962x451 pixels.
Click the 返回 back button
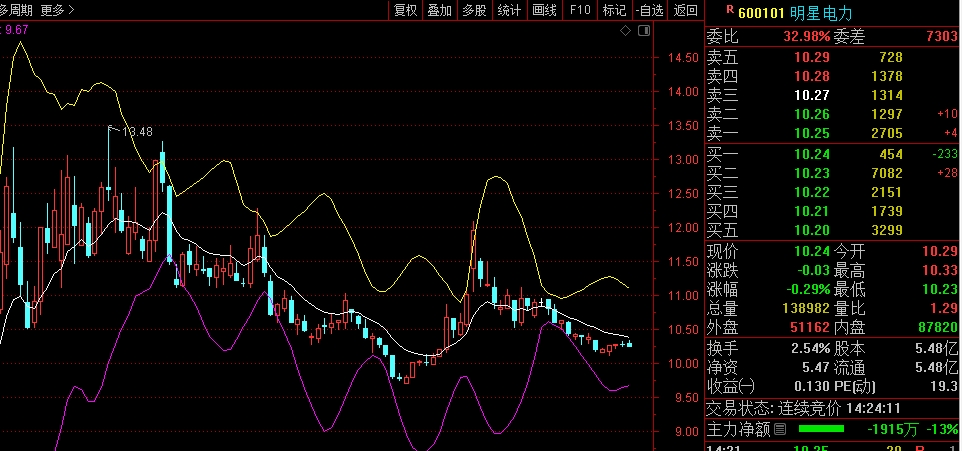tap(685, 10)
